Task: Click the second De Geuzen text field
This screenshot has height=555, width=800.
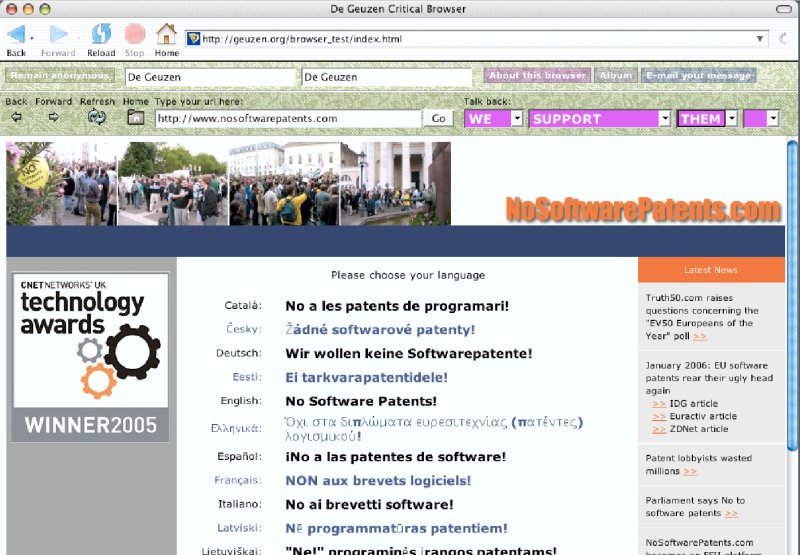Action: pos(386,77)
